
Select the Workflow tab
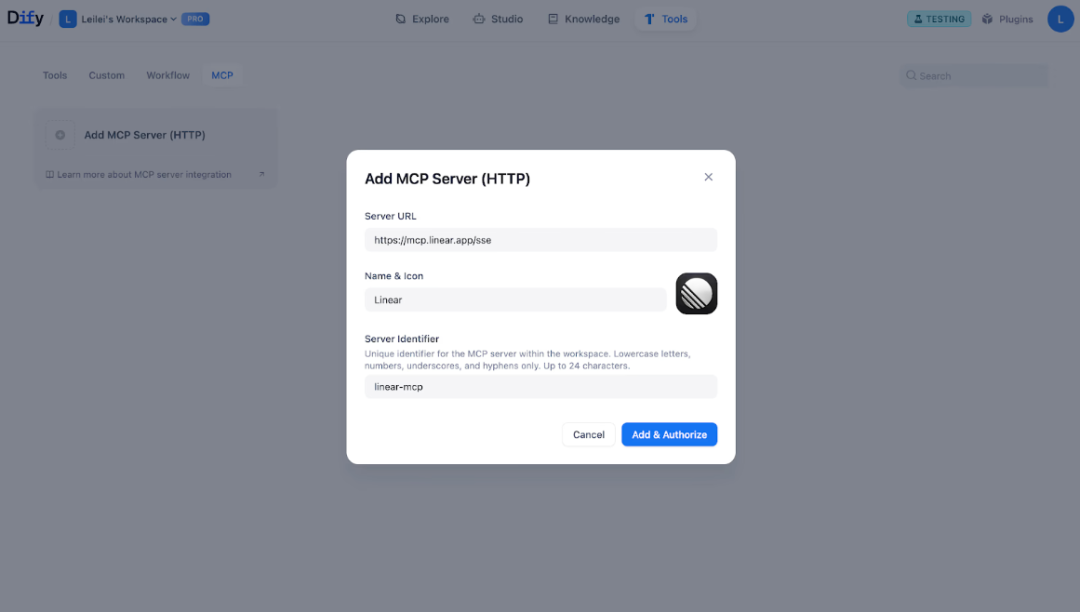(x=168, y=75)
